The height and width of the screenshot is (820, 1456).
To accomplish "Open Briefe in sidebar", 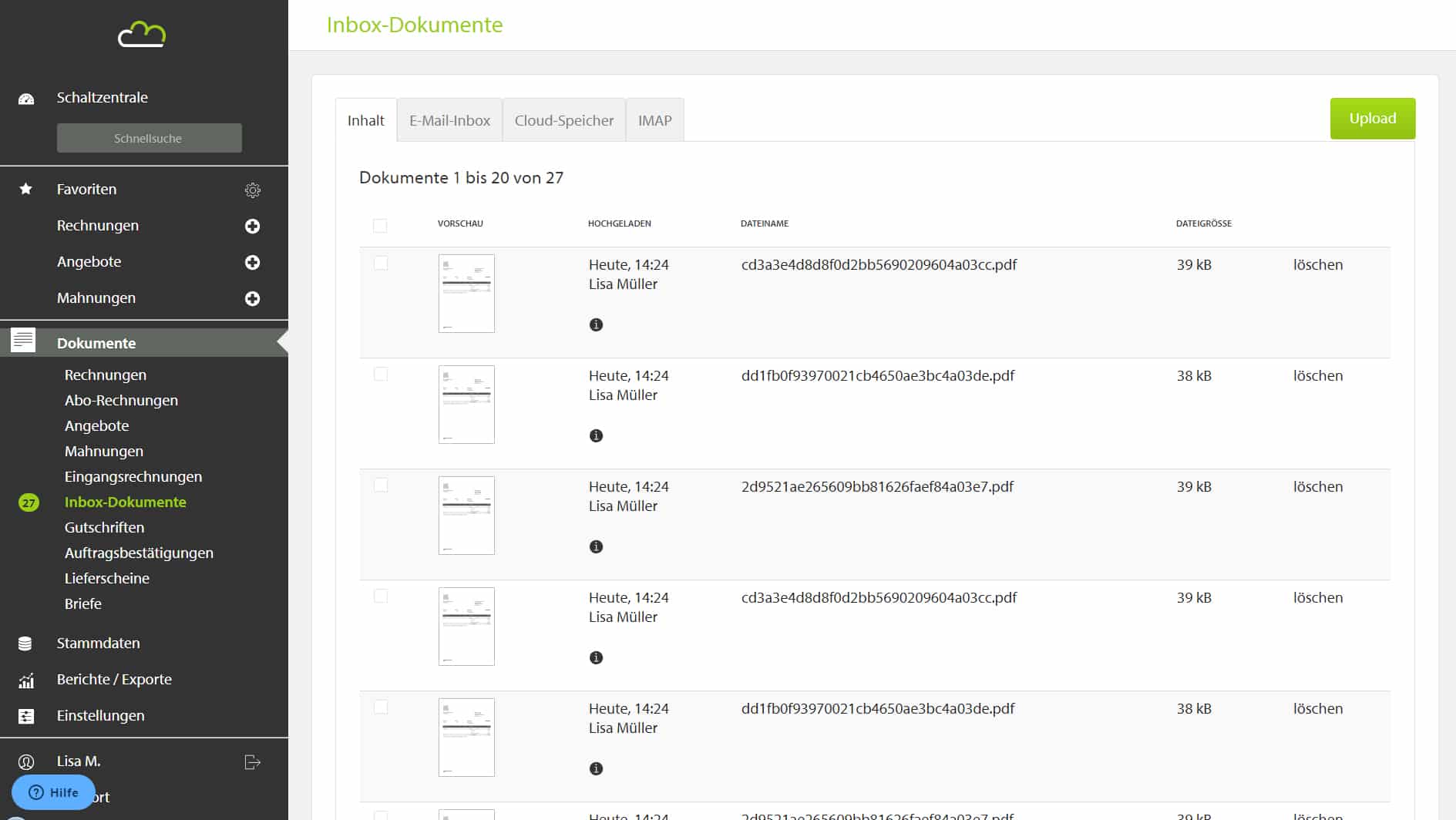I will (83, 603).
